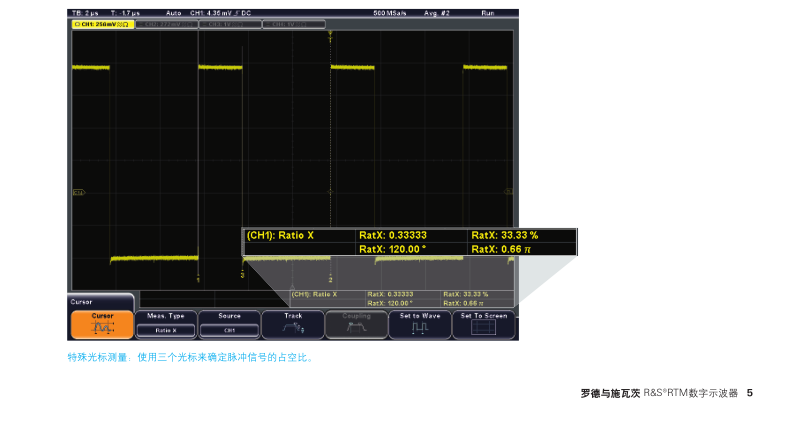
Task: Select the greyed CH3 channel tab
Action: click(230, 24)
